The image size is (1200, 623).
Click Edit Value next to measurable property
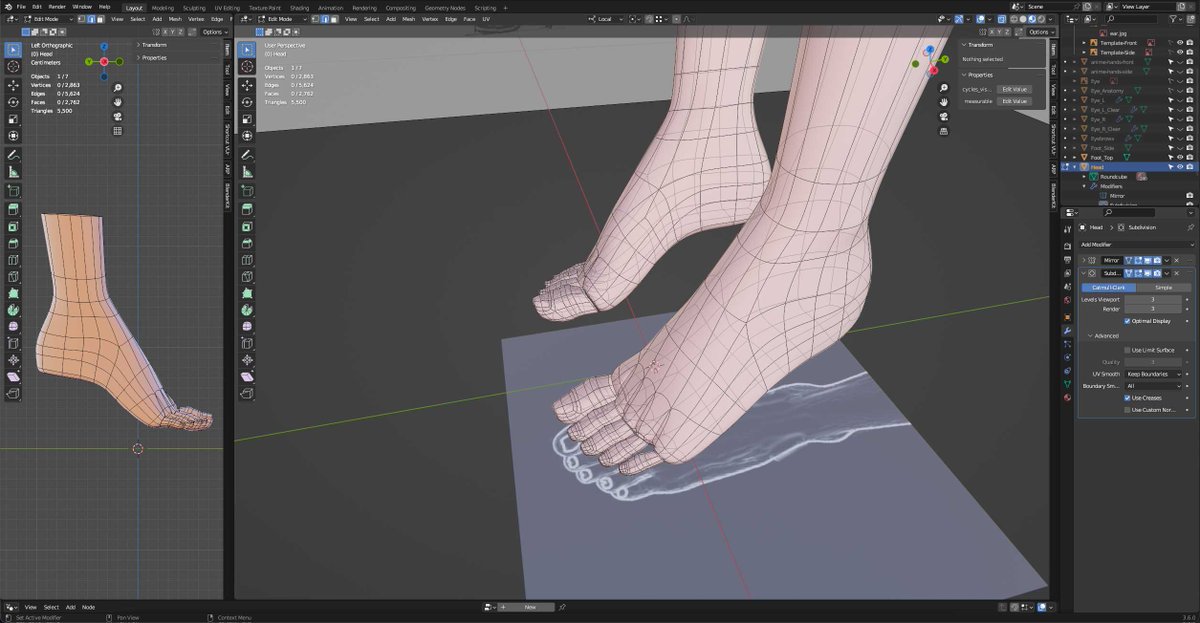click(x=1014, y=101)
